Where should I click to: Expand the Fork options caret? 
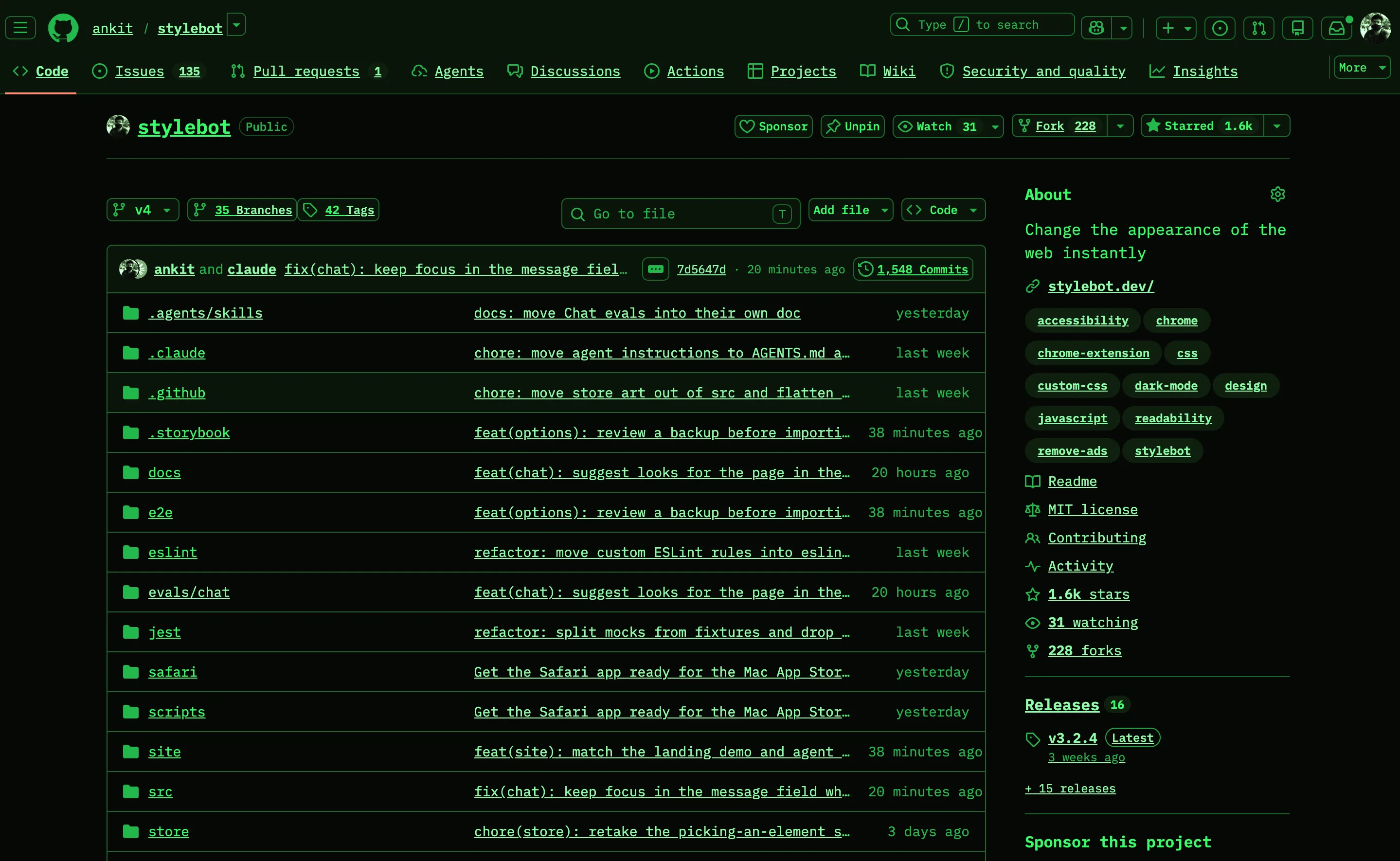point(1120,126)
